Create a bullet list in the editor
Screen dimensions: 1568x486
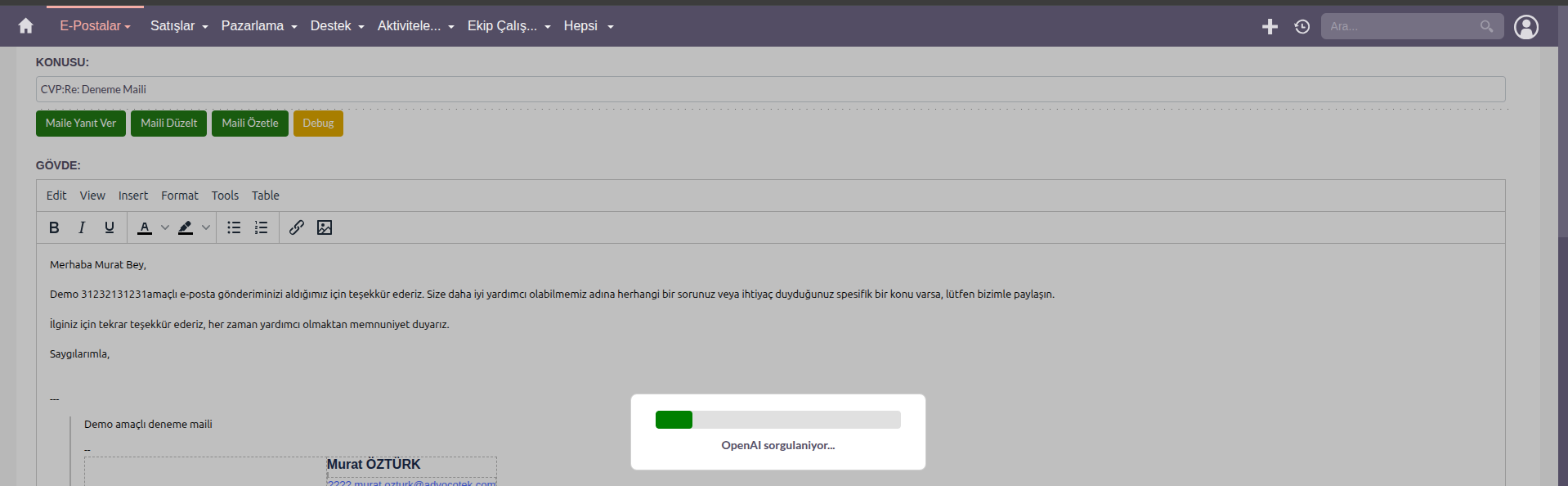234,227
